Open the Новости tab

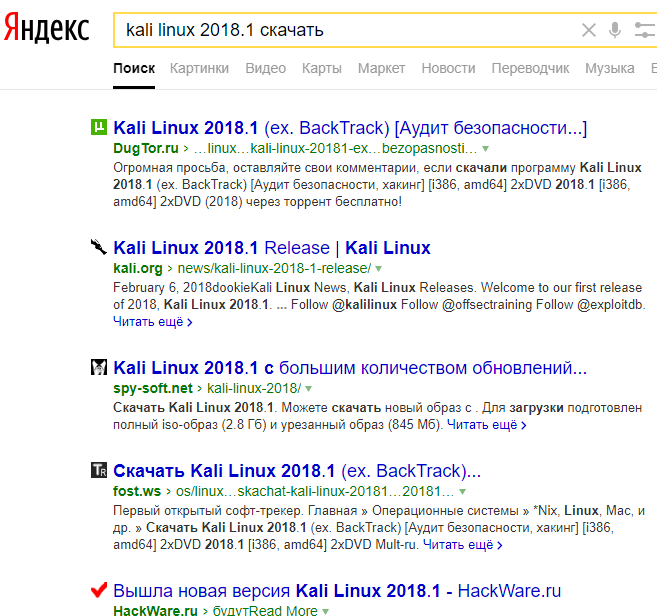click(x=448, y=68)
